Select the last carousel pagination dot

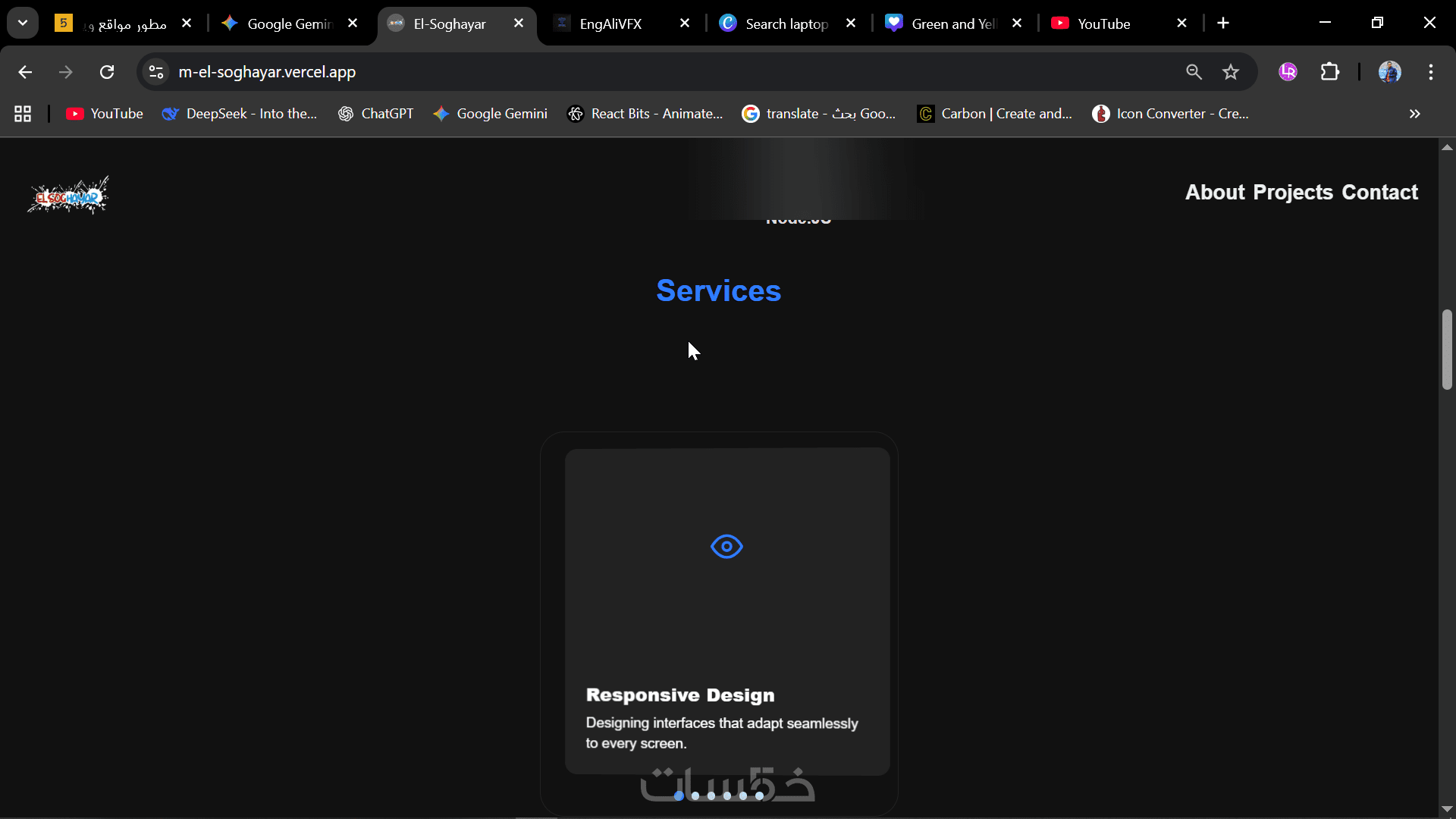[x=759, y=795]
